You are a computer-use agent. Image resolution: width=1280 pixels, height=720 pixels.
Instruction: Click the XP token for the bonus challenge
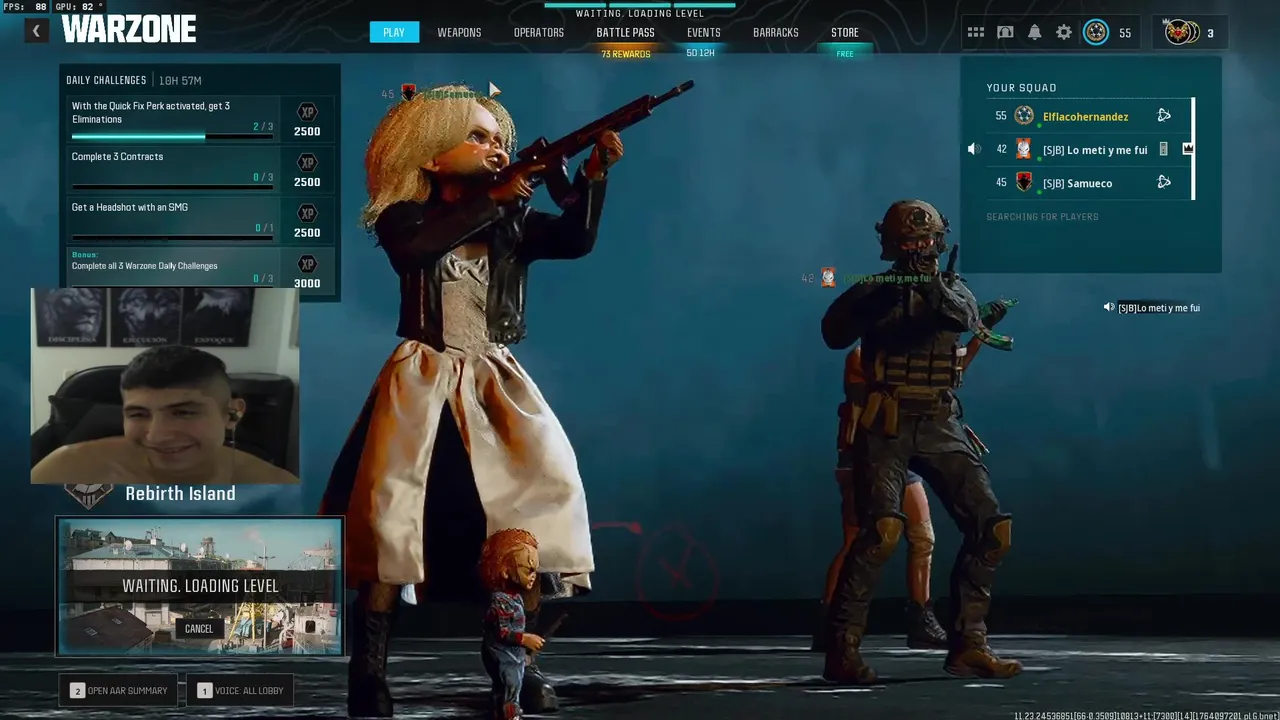click(307, 264)
